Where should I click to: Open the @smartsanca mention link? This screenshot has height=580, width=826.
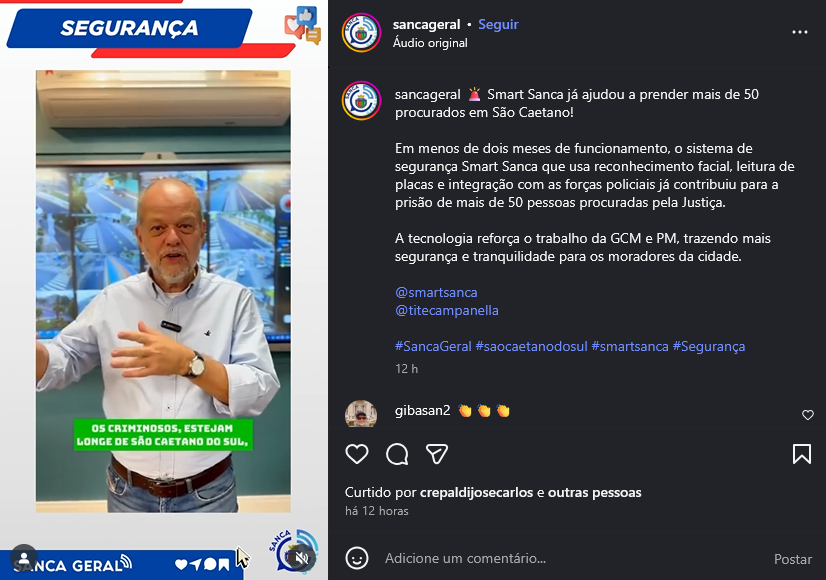coord(436,292)
